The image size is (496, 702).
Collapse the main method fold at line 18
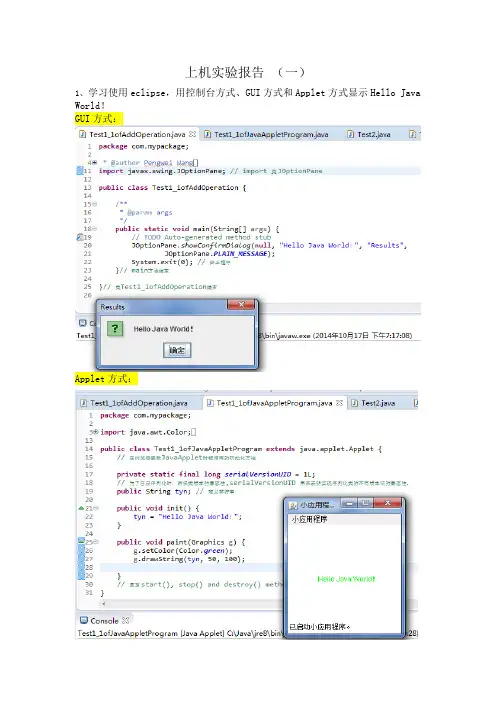94,229
